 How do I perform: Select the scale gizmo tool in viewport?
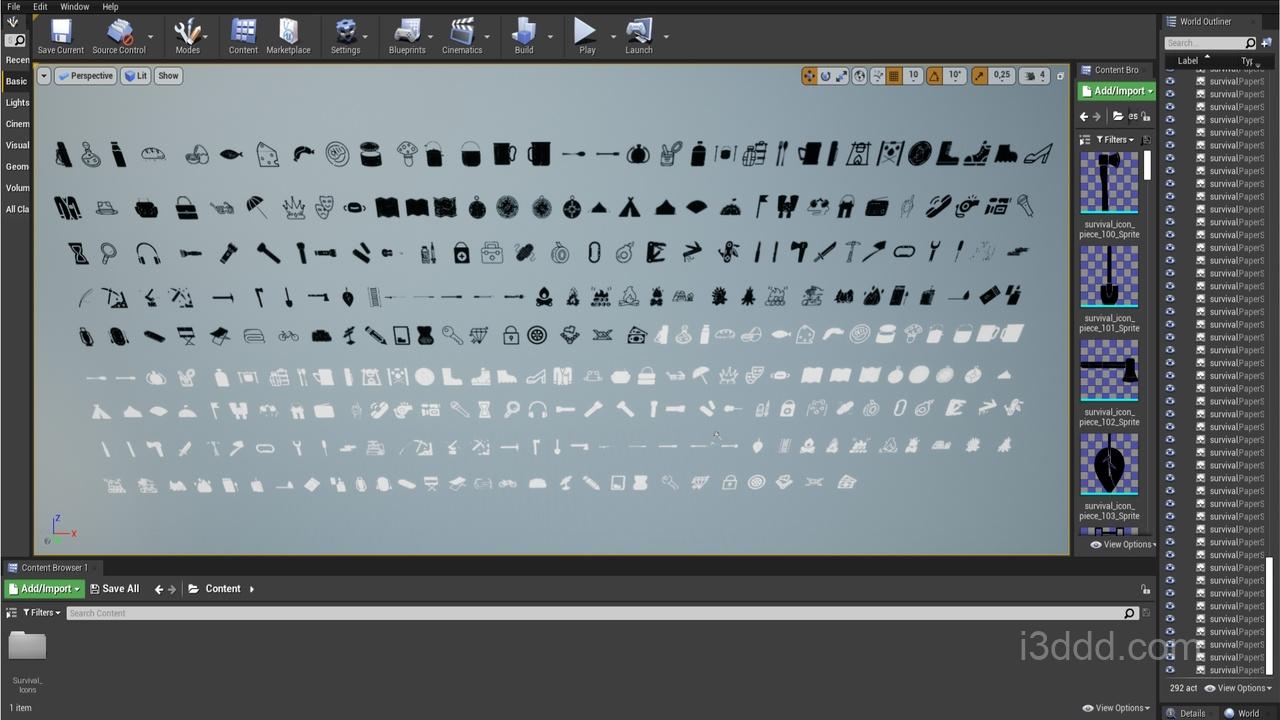[x=842, y=76]
